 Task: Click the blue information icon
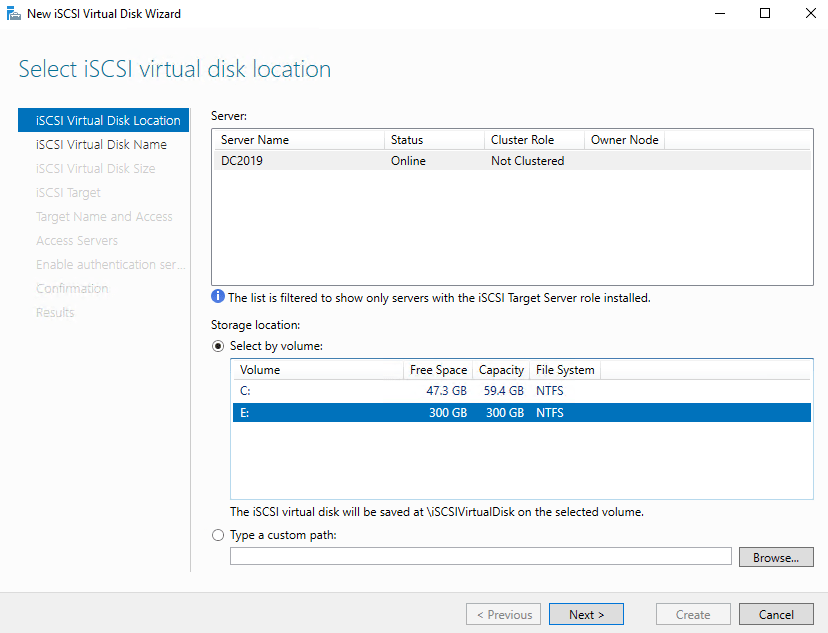218,297
